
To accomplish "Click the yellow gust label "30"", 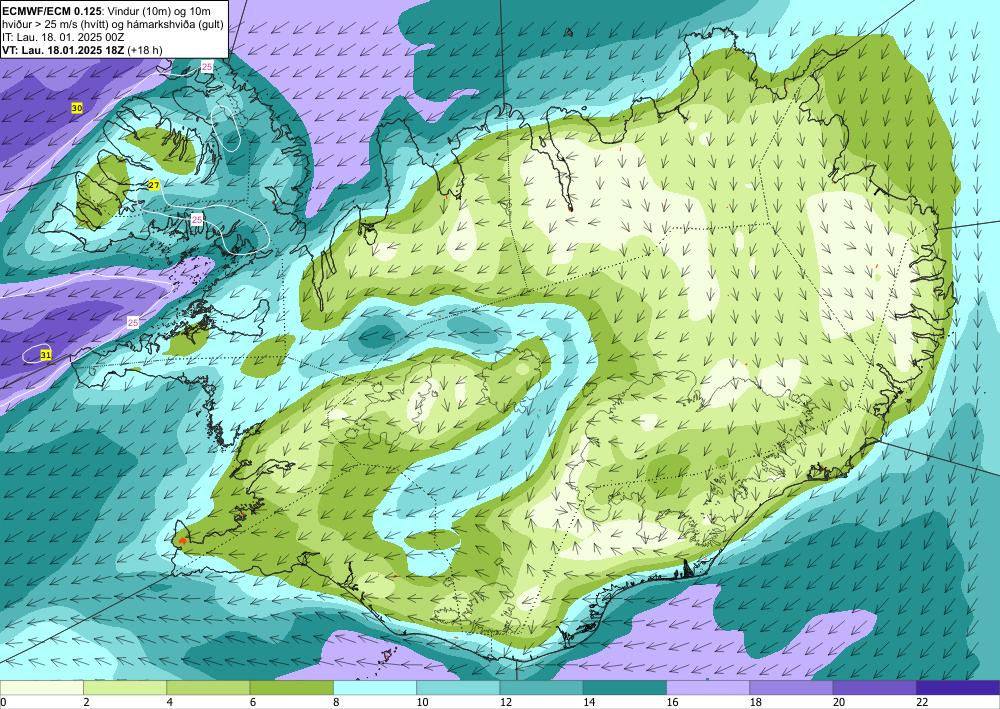I will (77, 108).
